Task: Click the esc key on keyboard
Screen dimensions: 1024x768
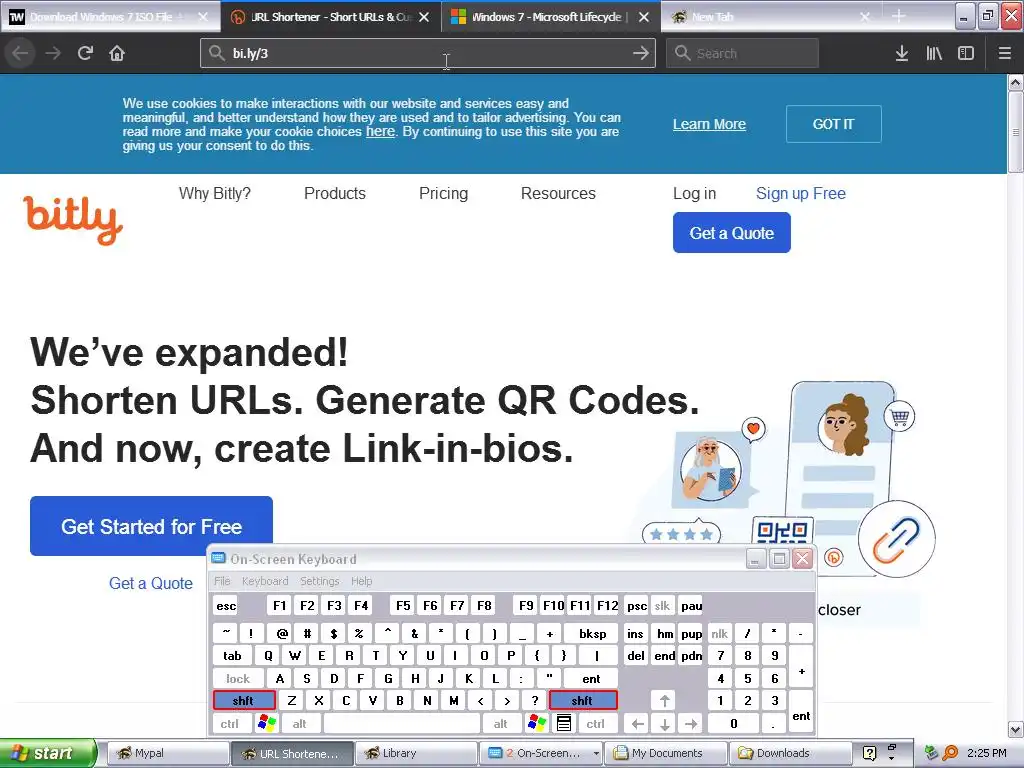Action: coord(226,605)
